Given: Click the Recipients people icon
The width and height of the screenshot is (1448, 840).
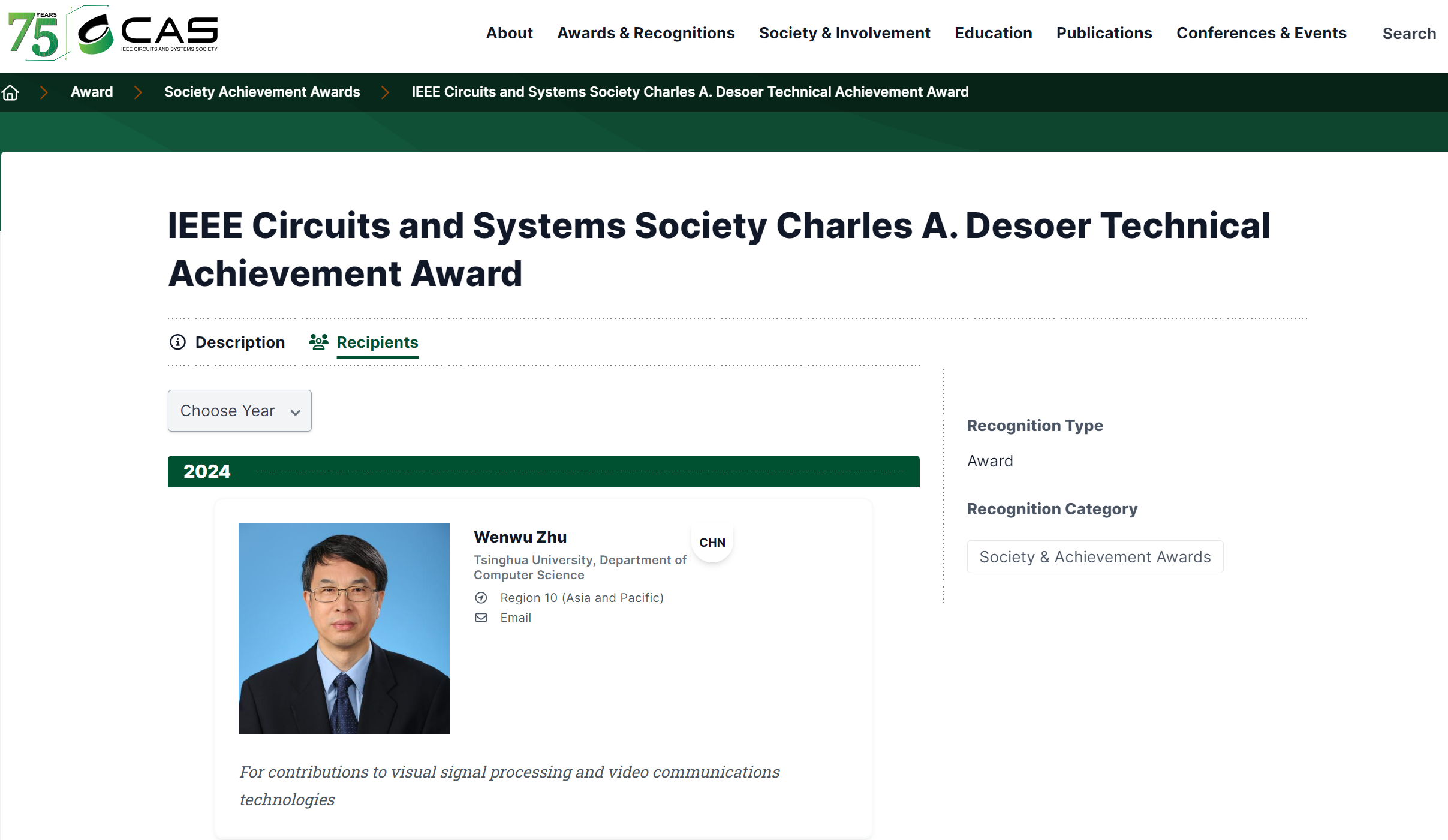Looking at the screenshot, I should pyautogui.click(x=318, y=342).
